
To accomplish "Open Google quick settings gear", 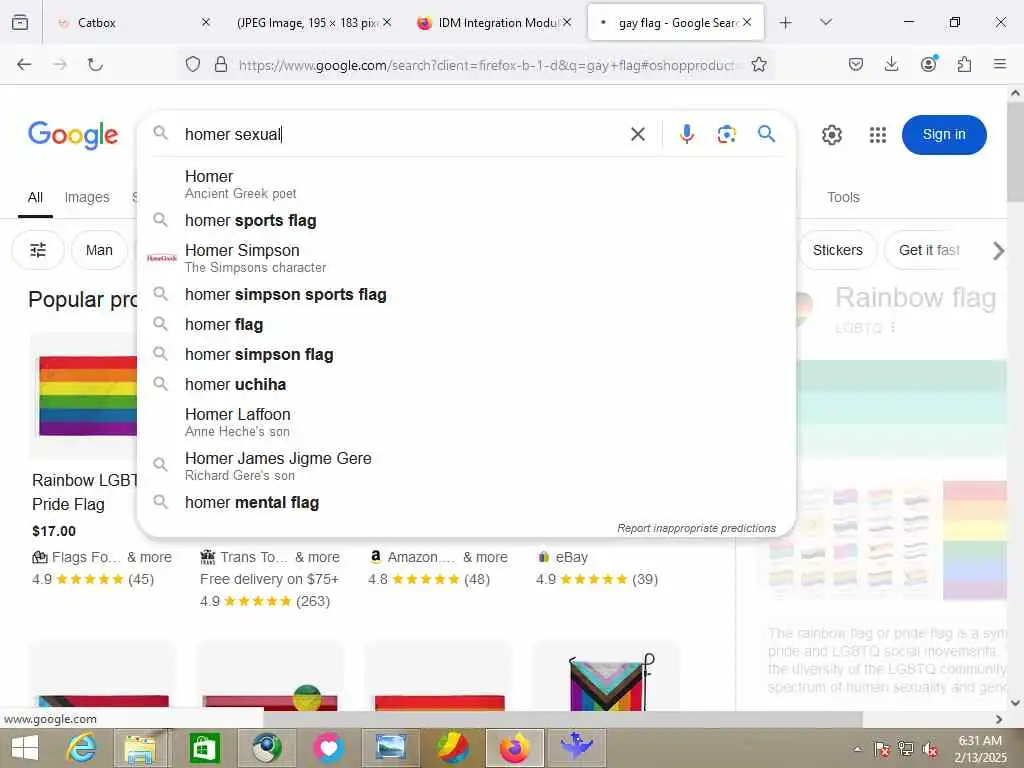I will click(x=831, y=135).
